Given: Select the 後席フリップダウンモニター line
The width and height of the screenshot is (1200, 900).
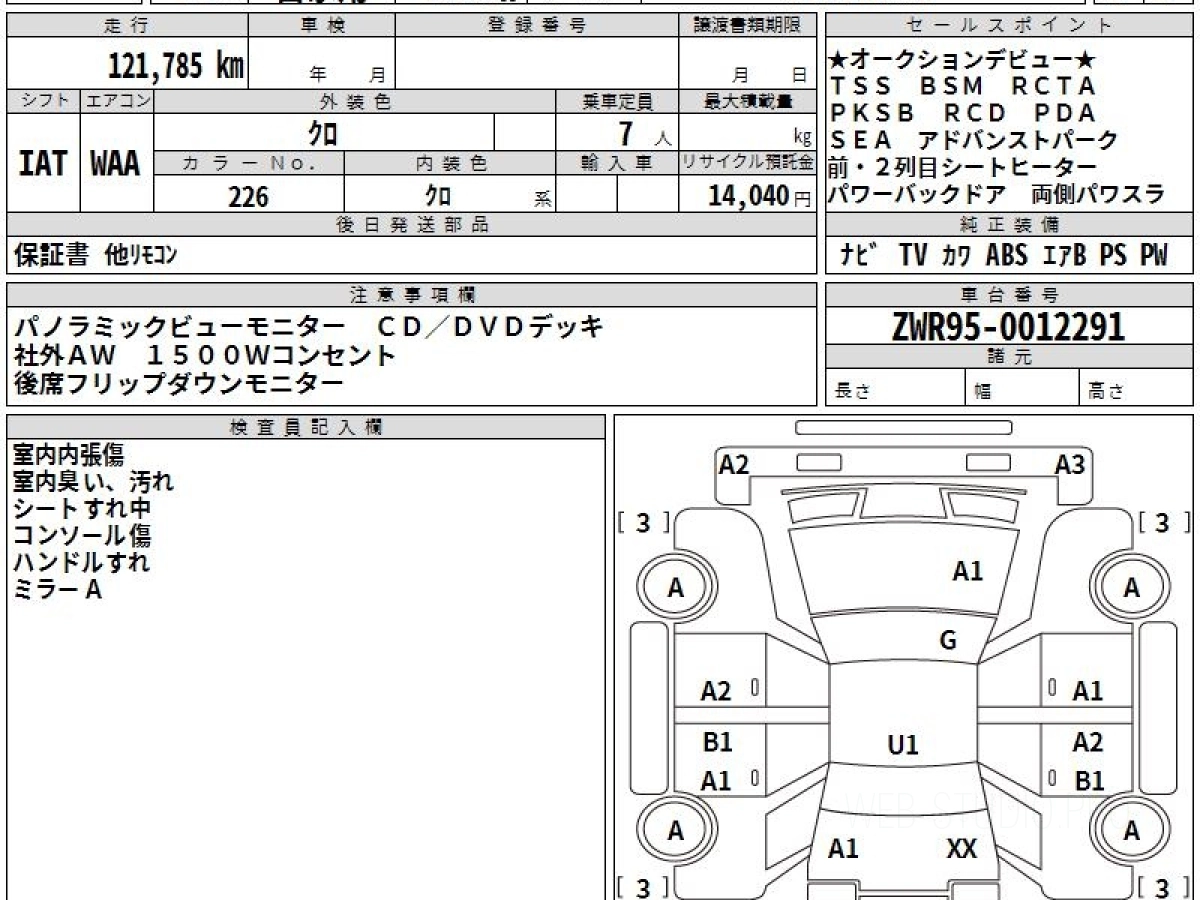Looking at the screenshot, I should click(x=179, y=381).
